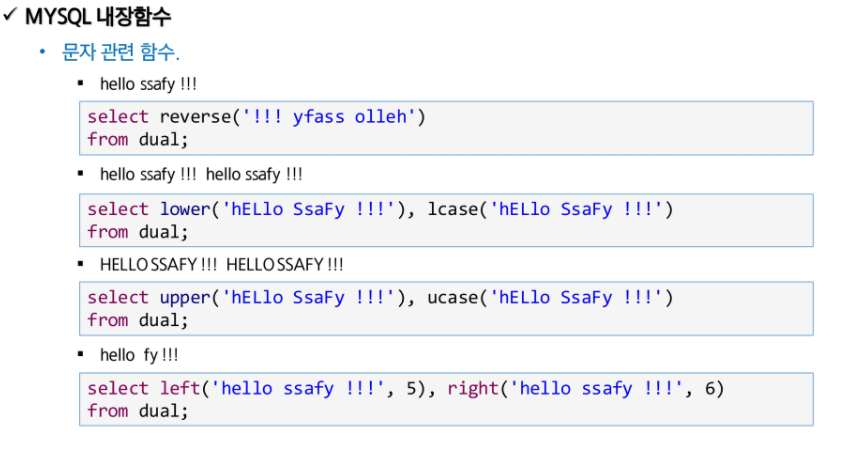This screenshot has width=856, height=469.
Task: Click the MYSQL 내장함수 heading
Action: (x=98, y=16)
